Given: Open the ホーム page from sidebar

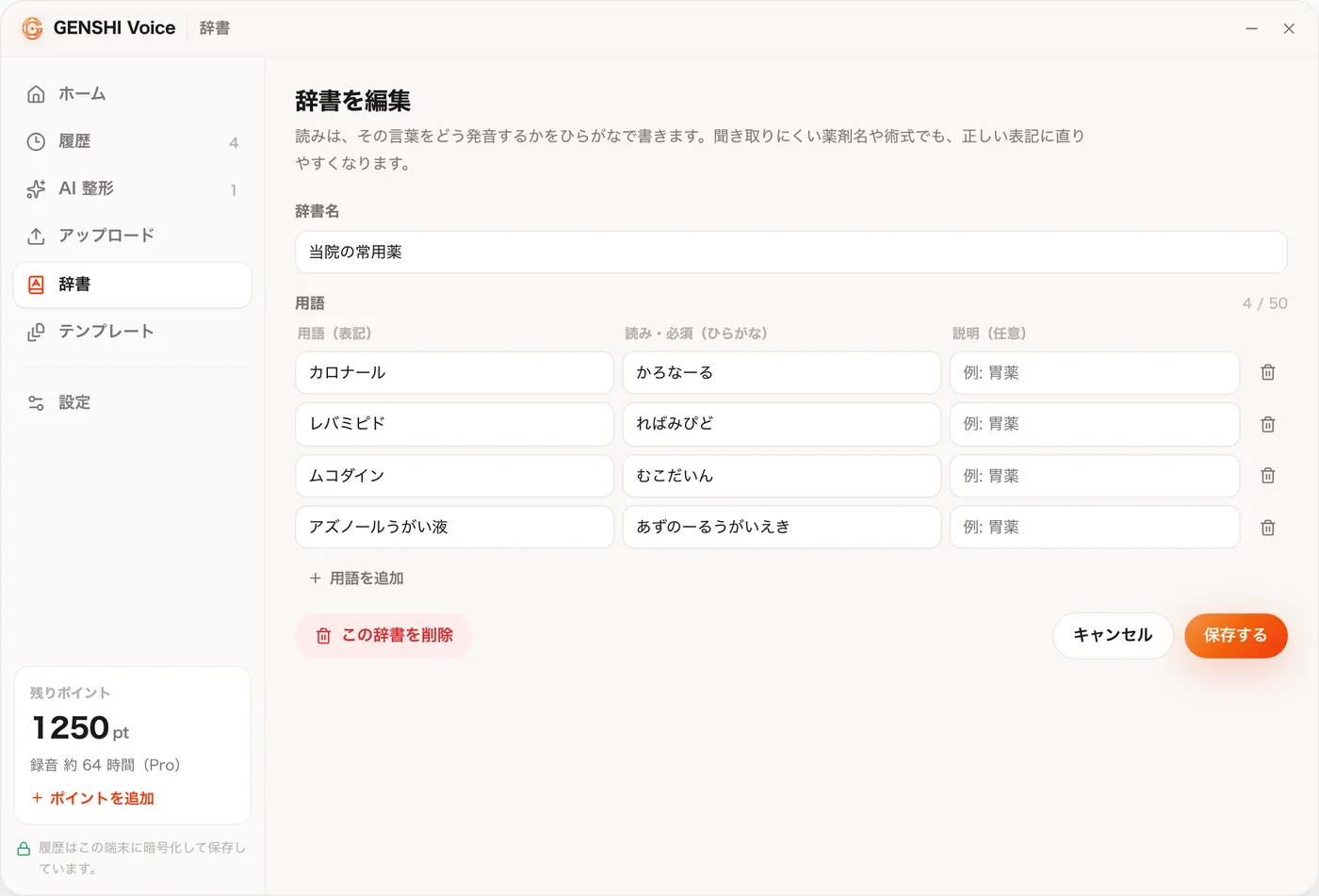Looking at the screenshot, I should pos(132,94).
